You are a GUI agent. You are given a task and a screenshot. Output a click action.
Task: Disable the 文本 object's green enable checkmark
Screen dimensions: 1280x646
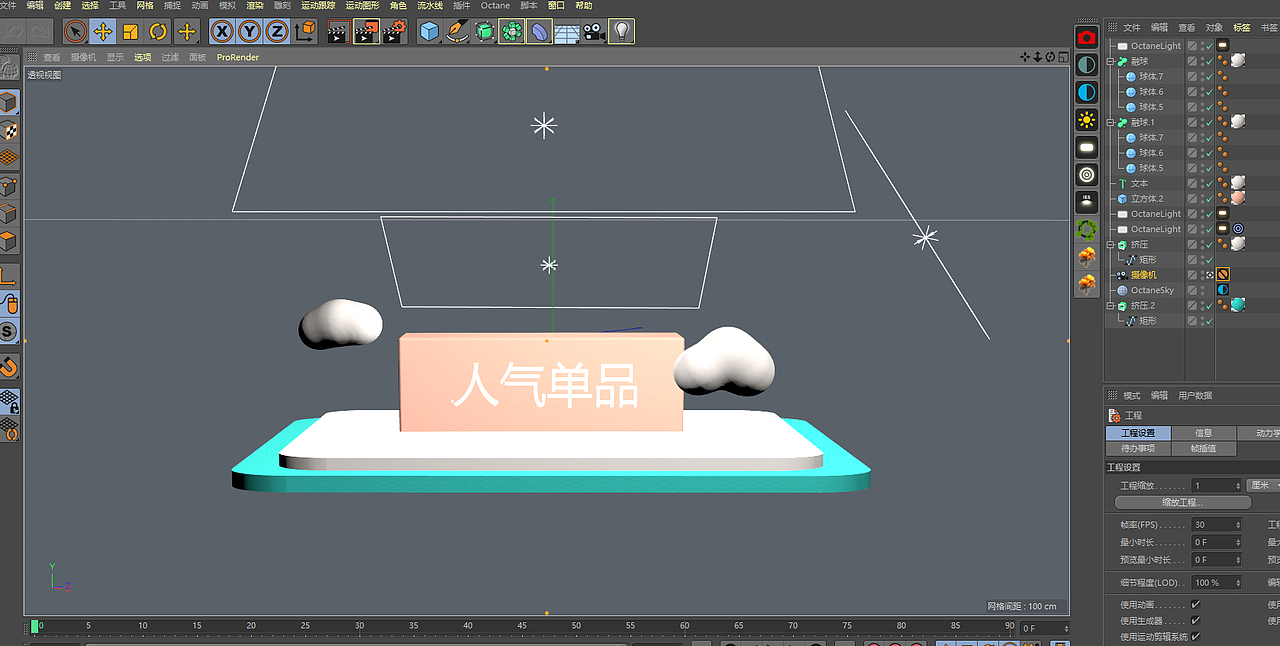[1209, 183]
